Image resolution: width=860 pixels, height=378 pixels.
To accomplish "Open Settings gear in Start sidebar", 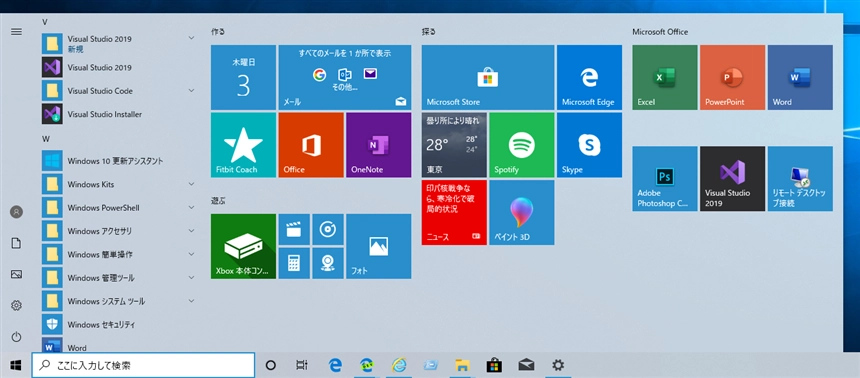I will (x=16, y=305).
